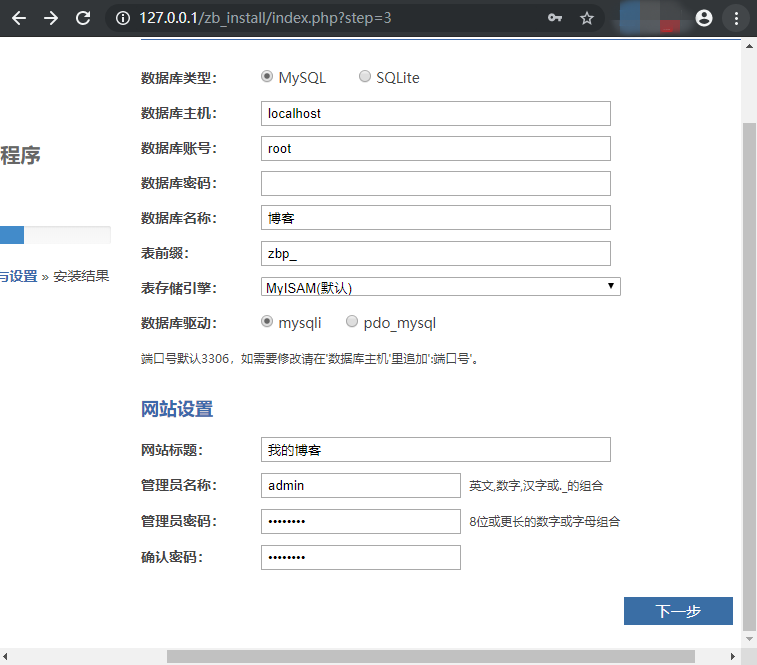Click vertical scrollbar up arrow
757x665 pixels.
[x=749, y=46]
